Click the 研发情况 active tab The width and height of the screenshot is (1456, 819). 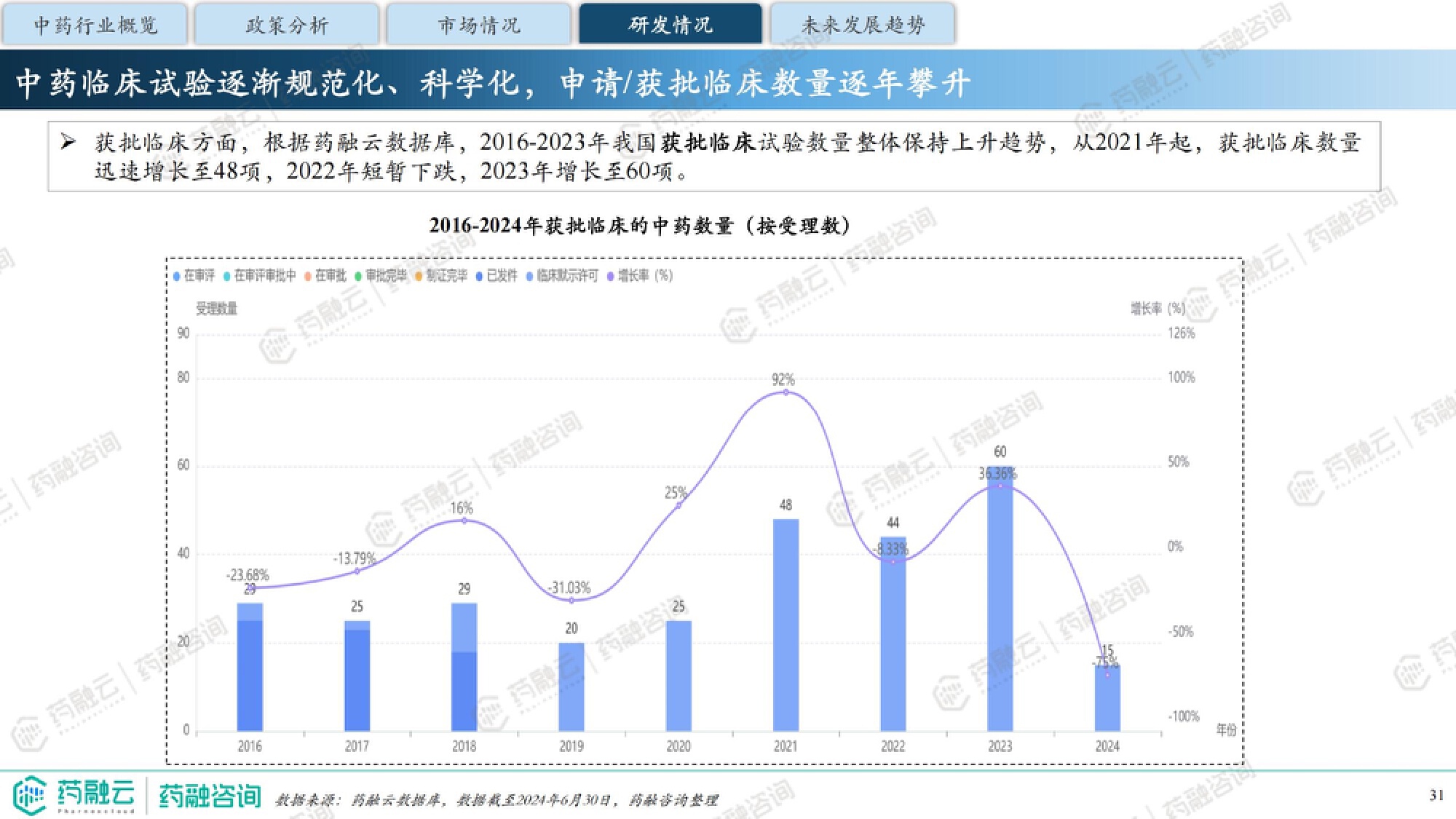(x=670, y=25)
